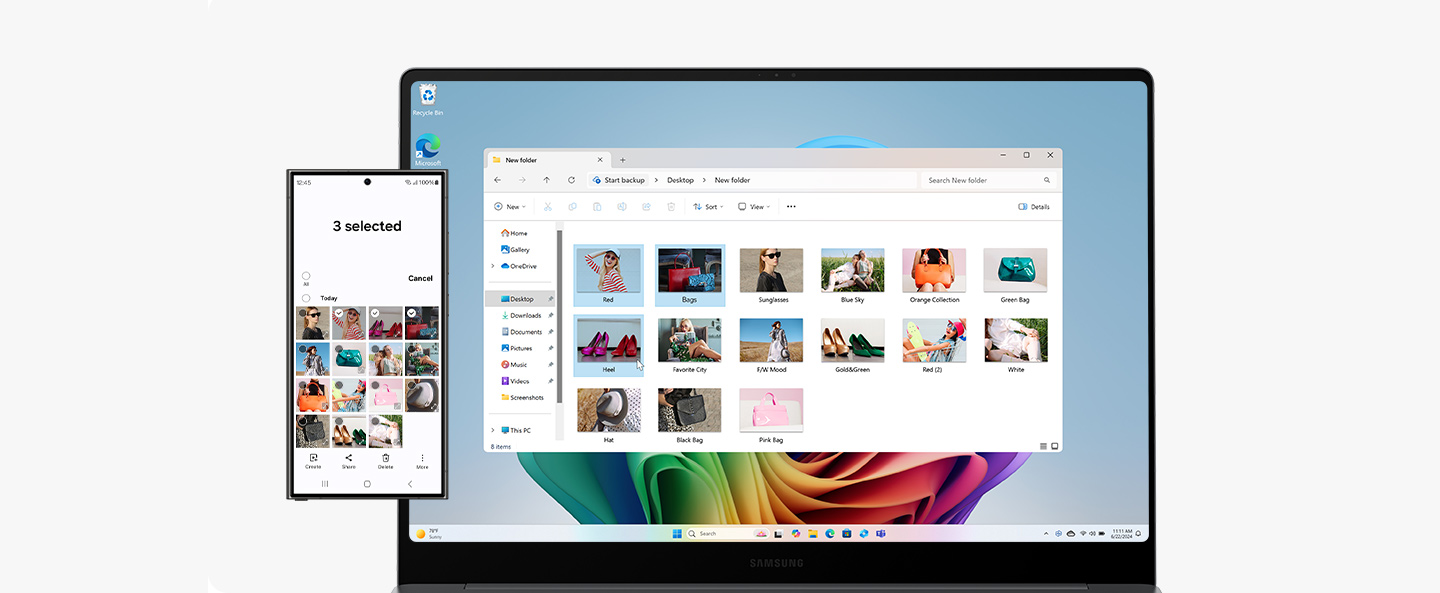Click the Rename icon in the toolbar

(x=622, y=207)
